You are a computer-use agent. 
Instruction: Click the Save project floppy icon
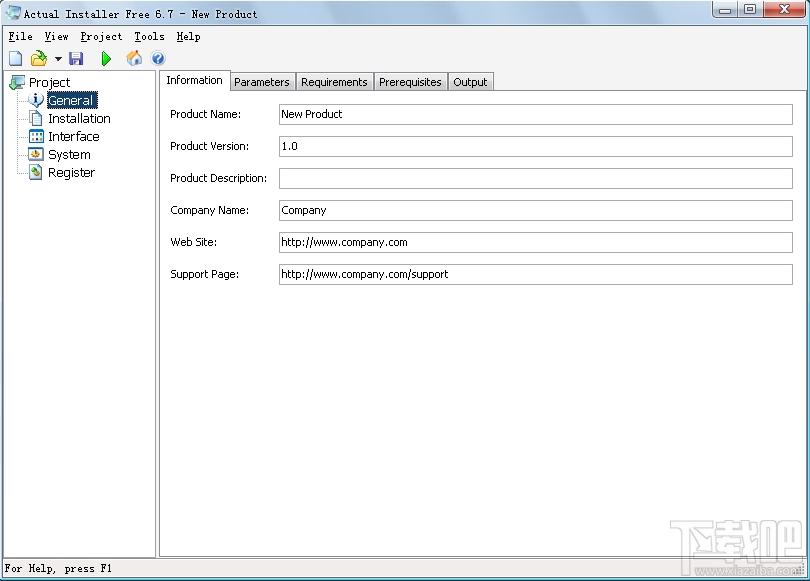[76, 58]
